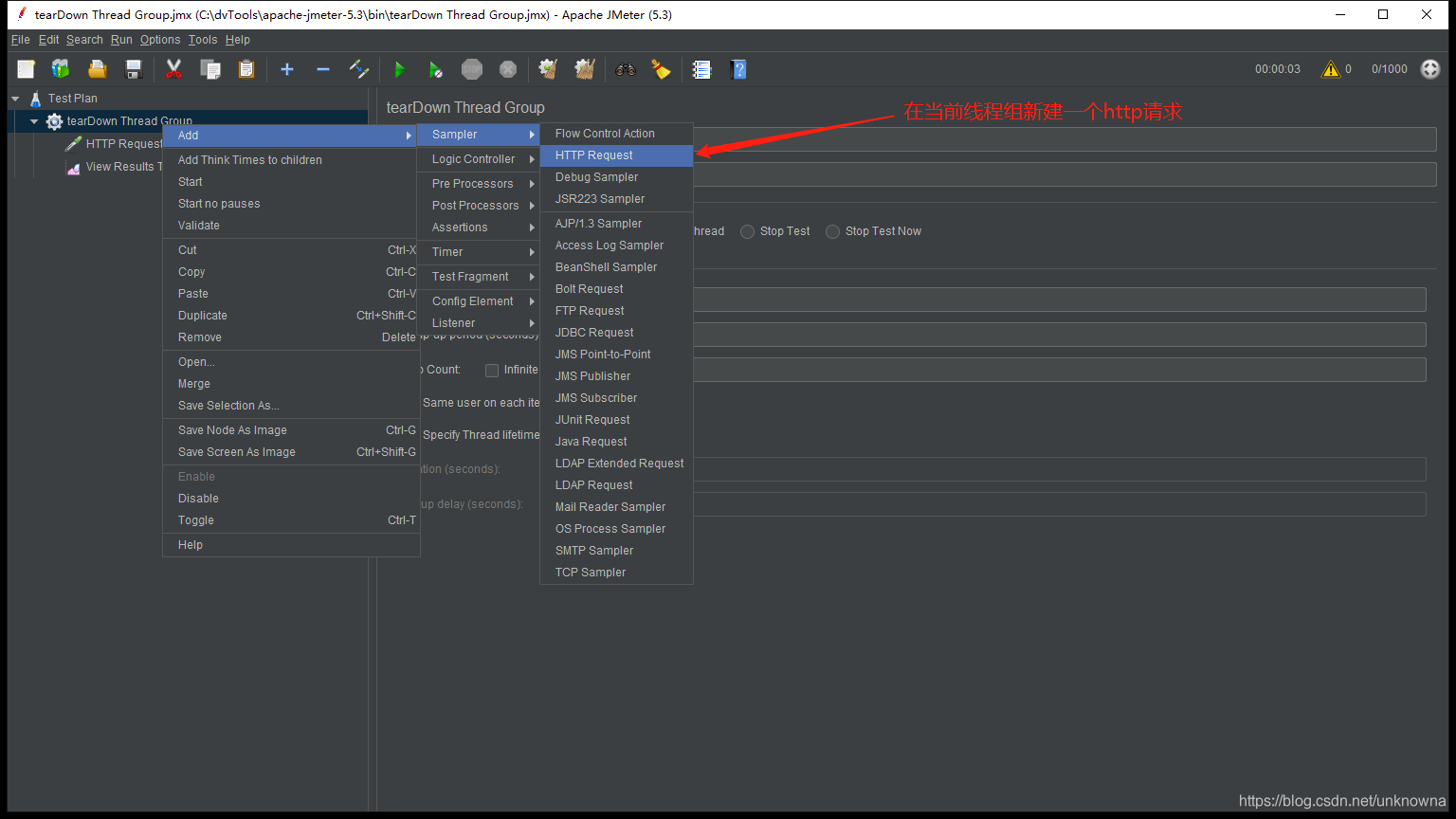Click Validate in the context menu
The width and height of the screenshot is (1456, 819).
tap(291, 226)
